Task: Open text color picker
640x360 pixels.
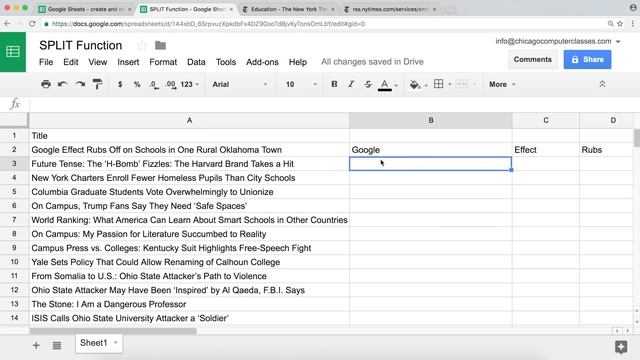Action: [x=384, y=84]
